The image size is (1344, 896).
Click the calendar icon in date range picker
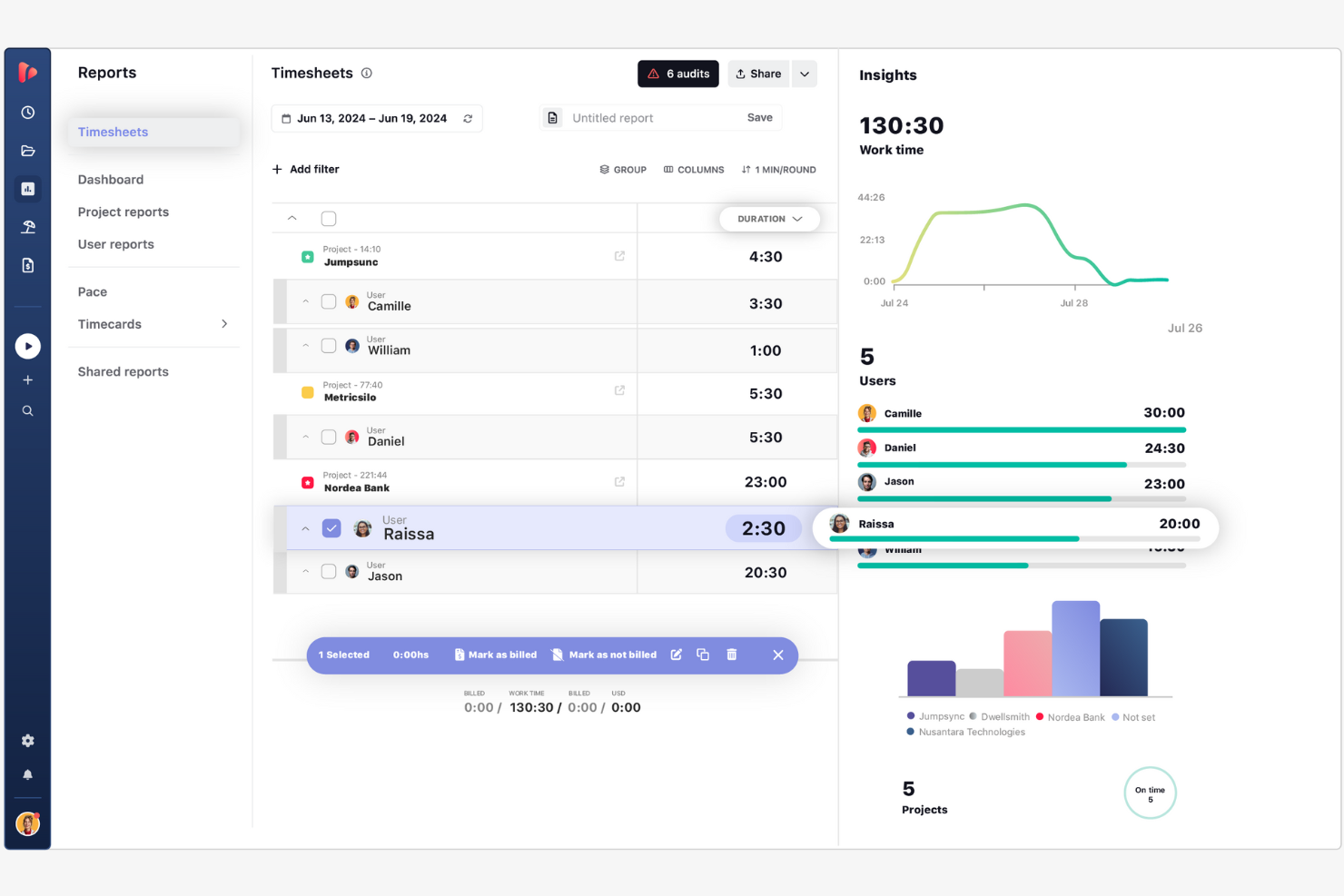click(286, 119)
